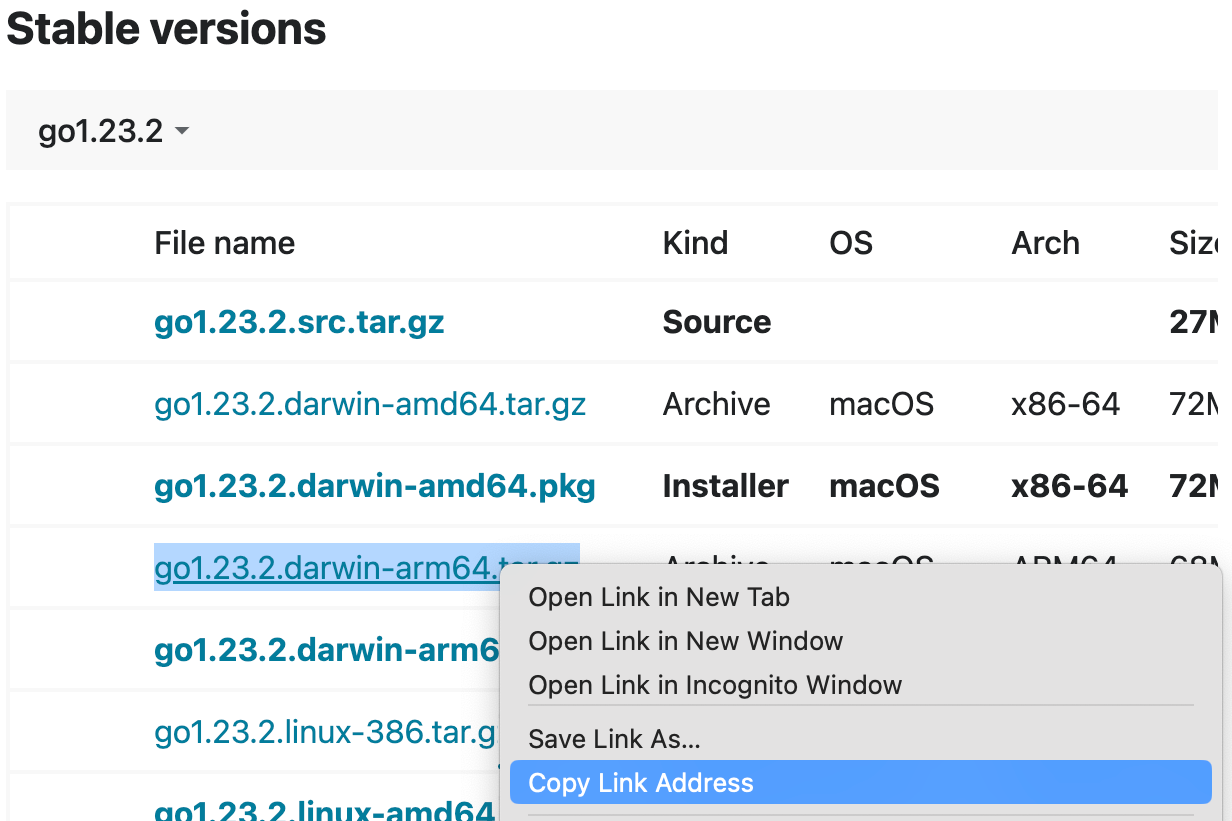This screenshot has height=821, width=1232.
Task: Expand the go1.23.2 version dropdown
Action: tap(113, 131)
